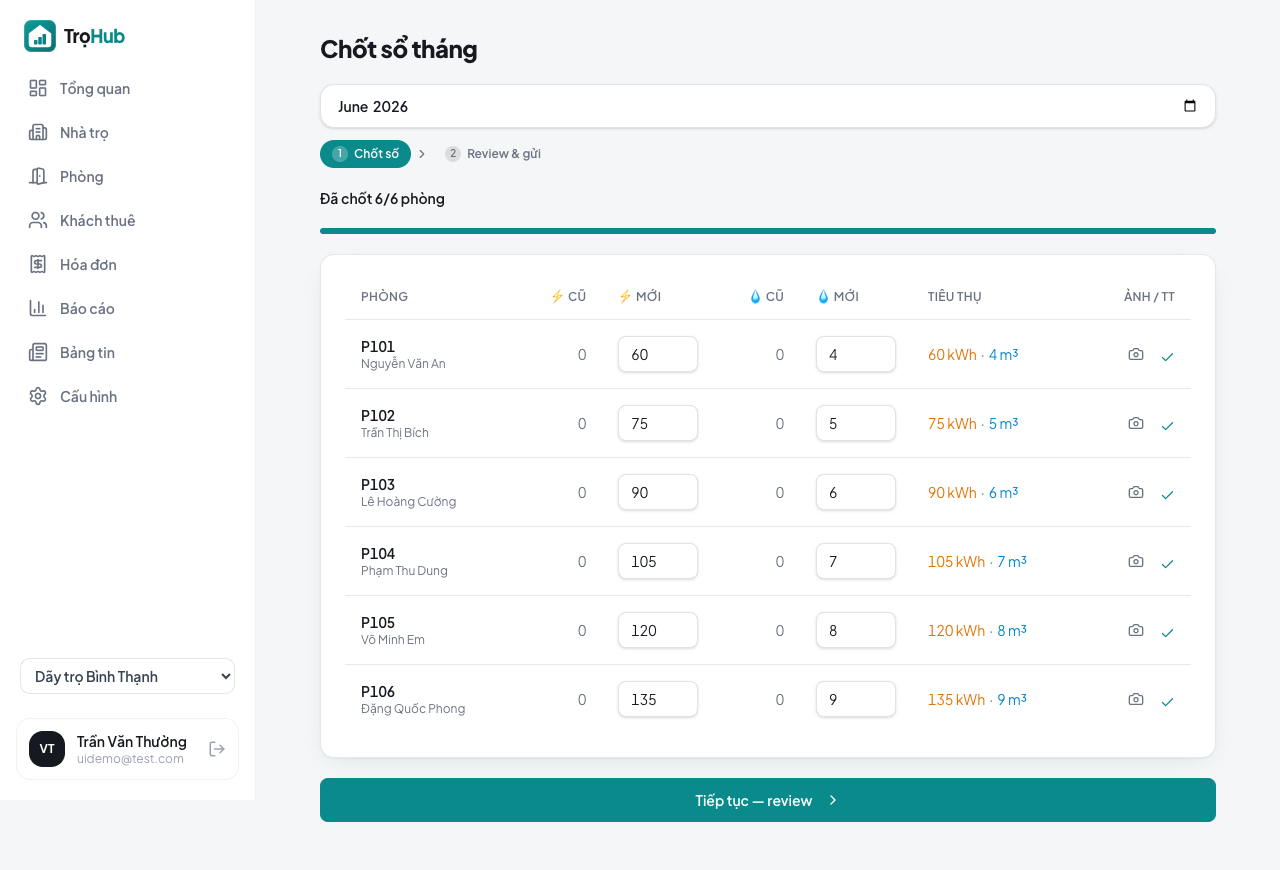
Task: Click user name Trần Văn Thường
Action: click(x=132, y=741)
